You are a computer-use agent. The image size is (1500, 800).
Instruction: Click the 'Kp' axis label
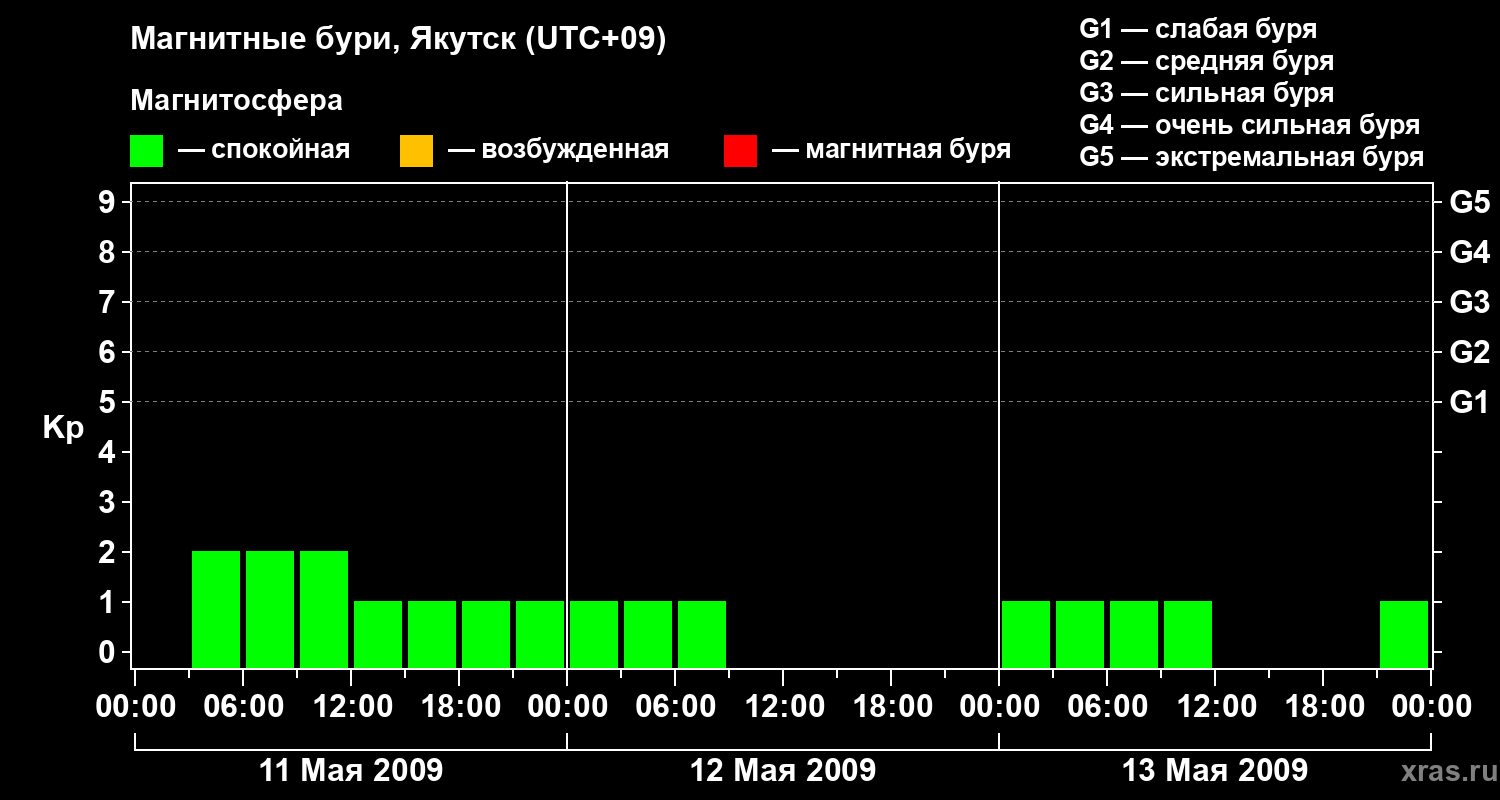tap(63, 428)
